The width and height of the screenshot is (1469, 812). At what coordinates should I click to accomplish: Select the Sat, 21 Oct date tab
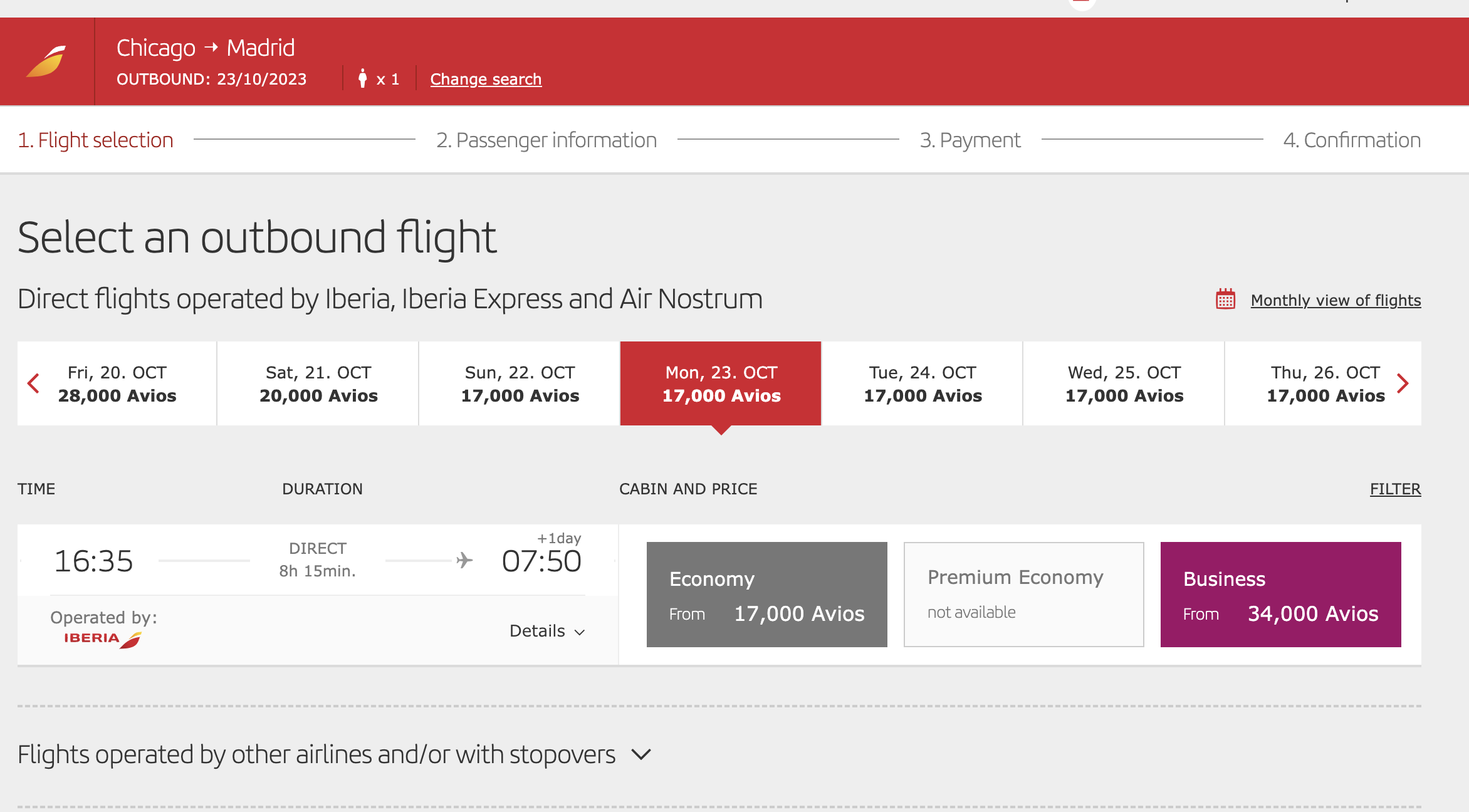318,383
